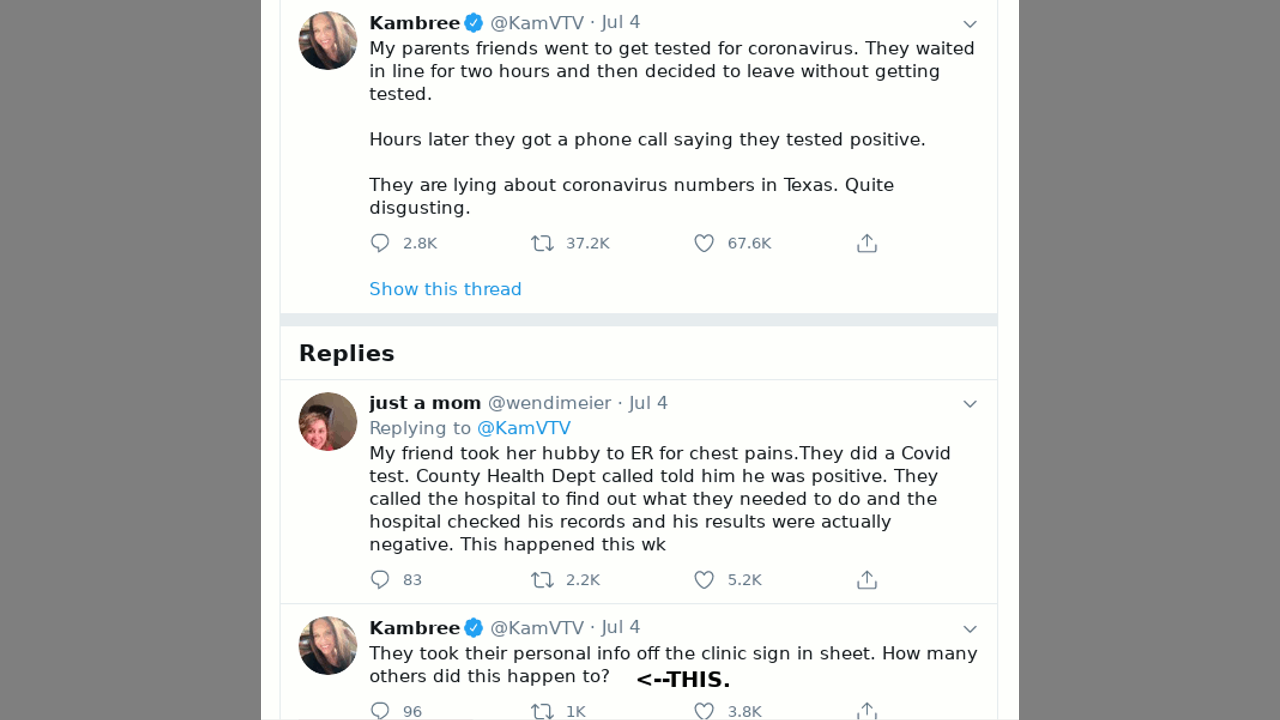Click the "Show this thread" link

click(x=445, y=289)
